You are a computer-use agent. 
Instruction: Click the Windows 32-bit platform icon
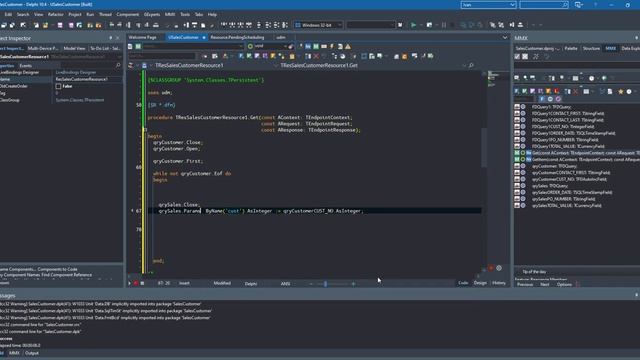pos(298,25)
